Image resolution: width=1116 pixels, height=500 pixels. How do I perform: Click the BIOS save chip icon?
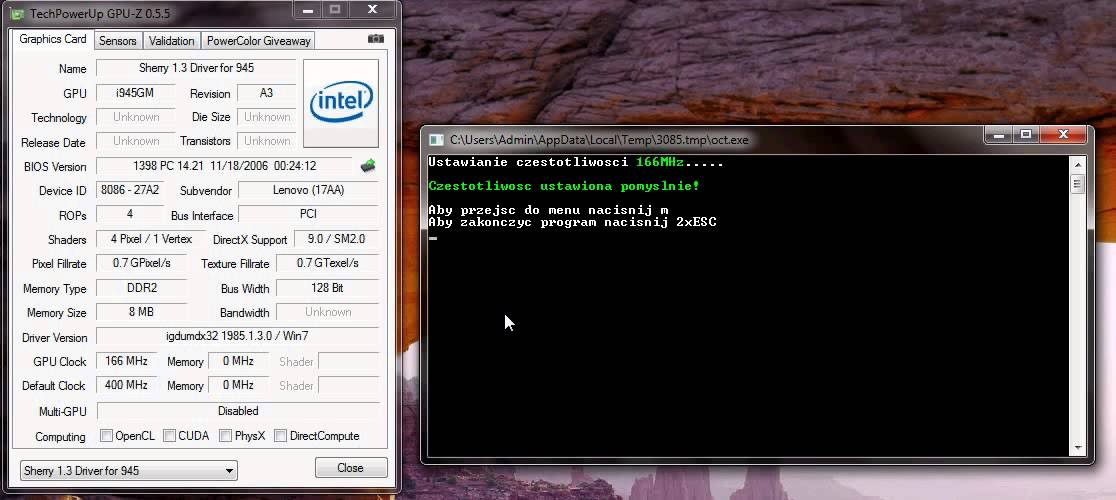[368, 166]
